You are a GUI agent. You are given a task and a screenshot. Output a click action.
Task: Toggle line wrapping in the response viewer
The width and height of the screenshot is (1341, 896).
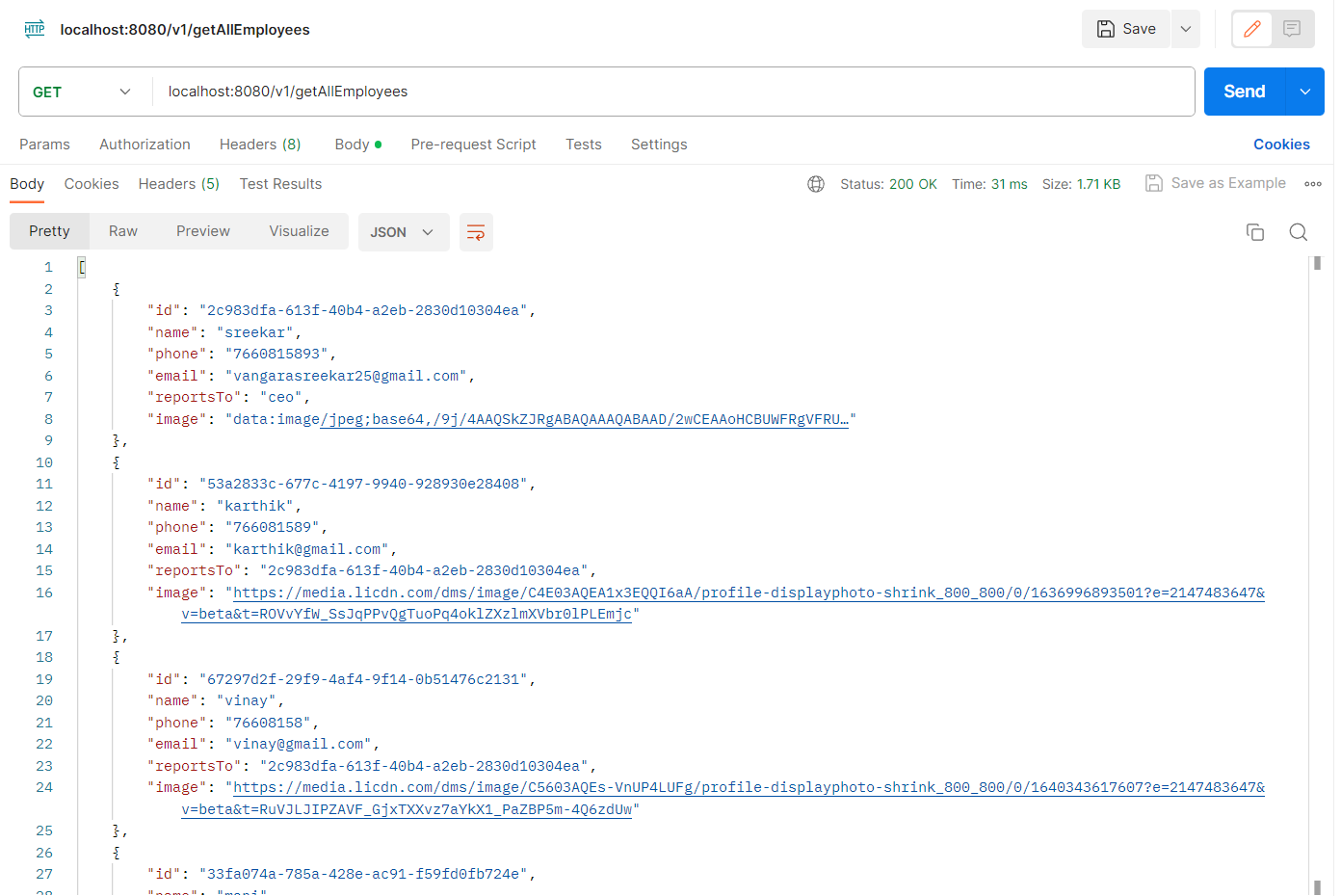tap(476, 232)
